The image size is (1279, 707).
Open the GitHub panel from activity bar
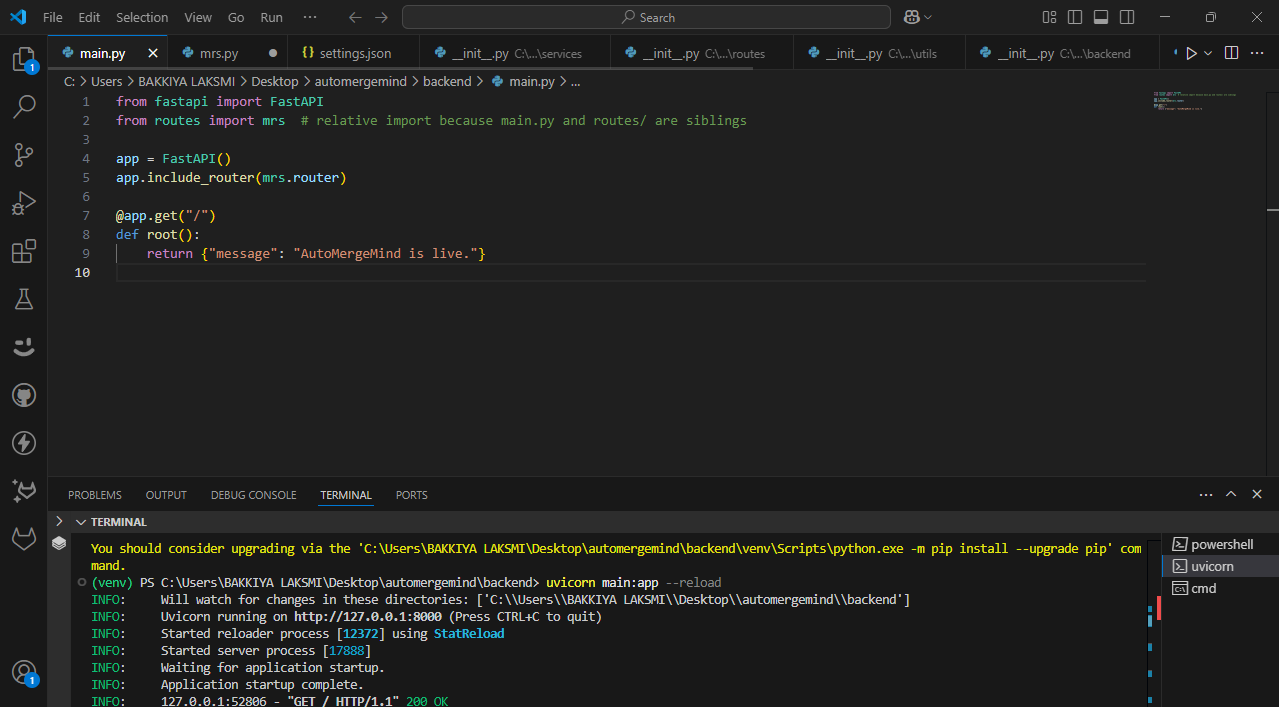coord(24,396)
